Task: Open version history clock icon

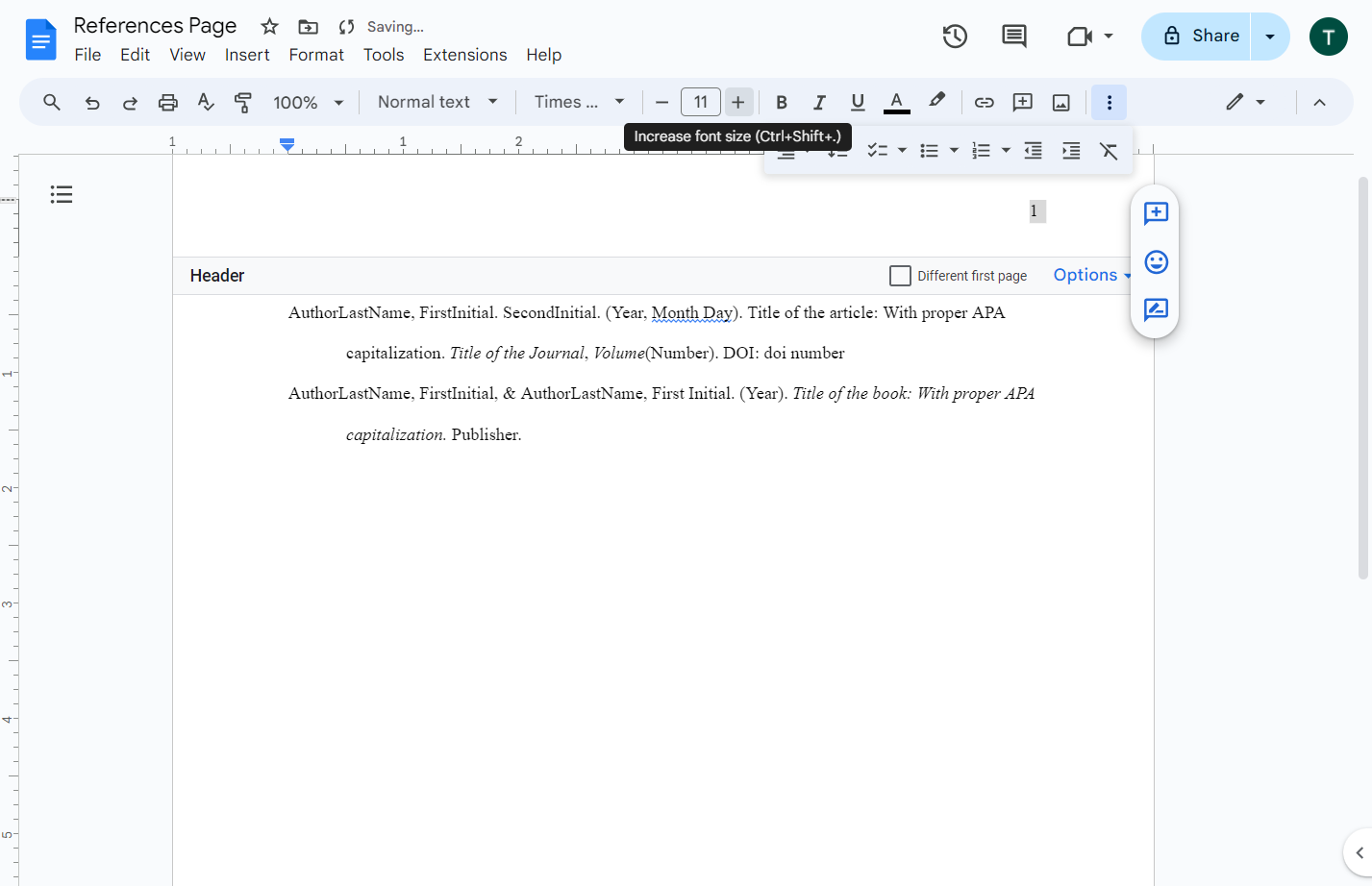Action: click(955, 37)
